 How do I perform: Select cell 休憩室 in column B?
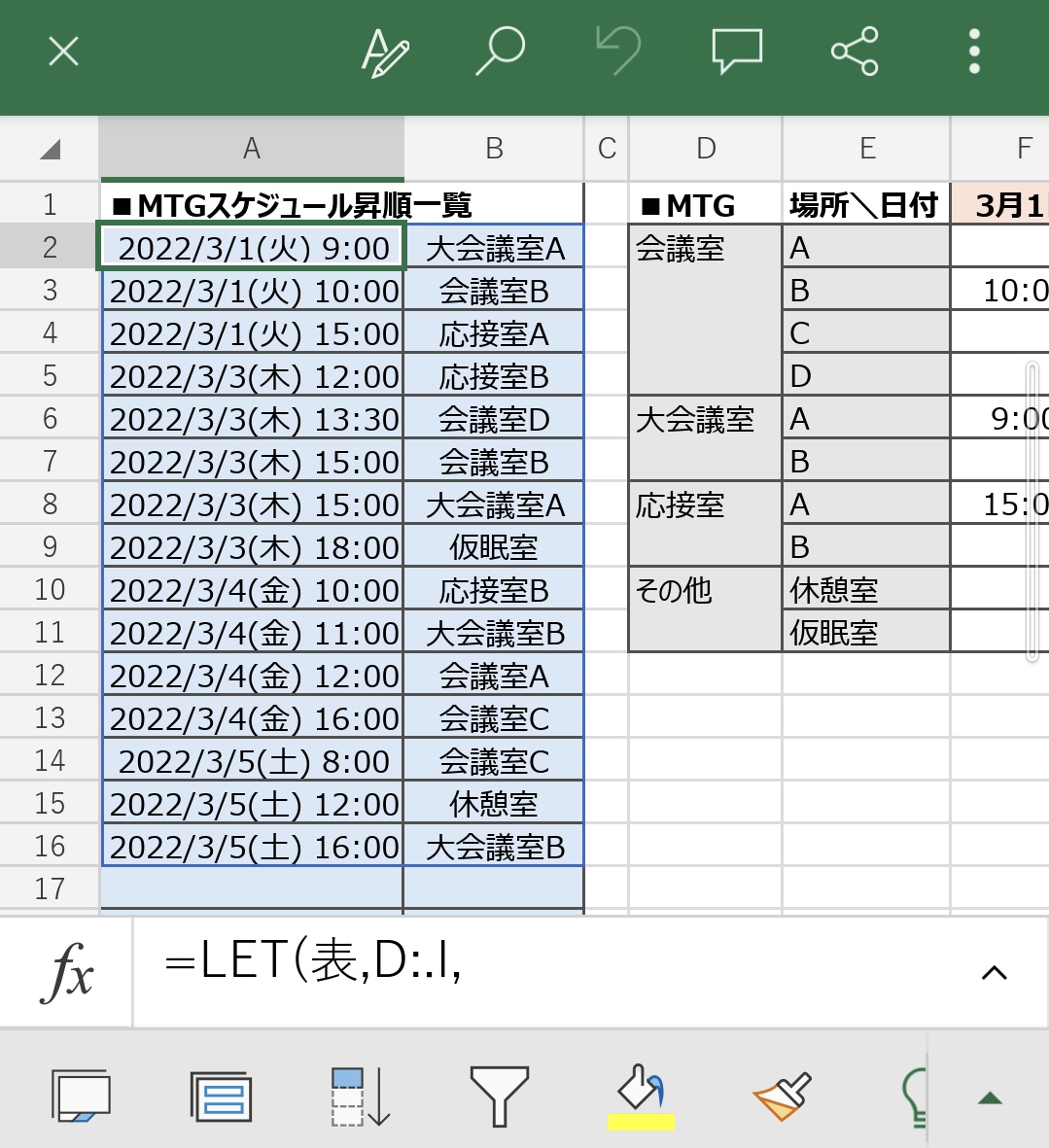point(494,804)
